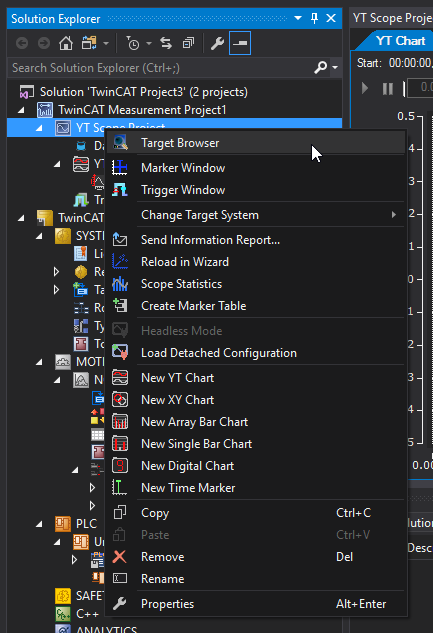The height and width of the screenshot is (633, 433).
Task: Select Send Information Report
Action: [255, 240]
